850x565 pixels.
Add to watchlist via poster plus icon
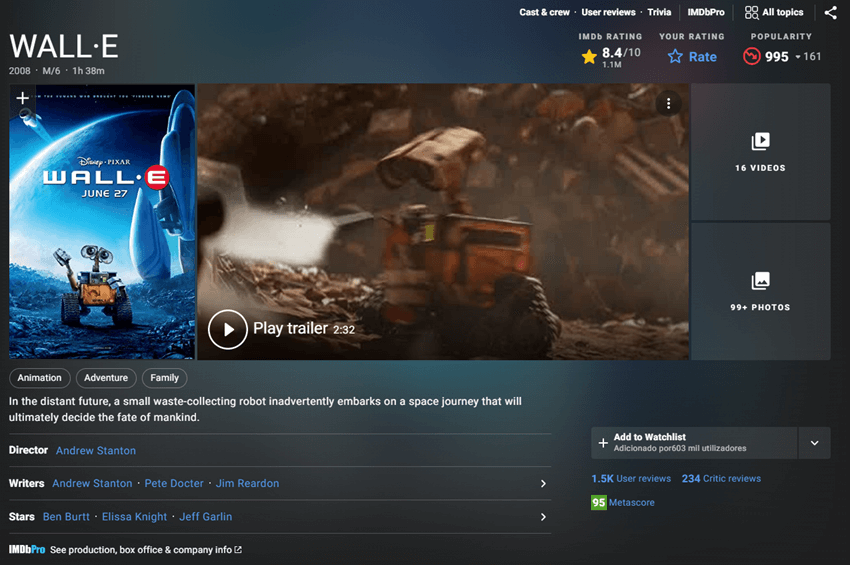point(22,98)
